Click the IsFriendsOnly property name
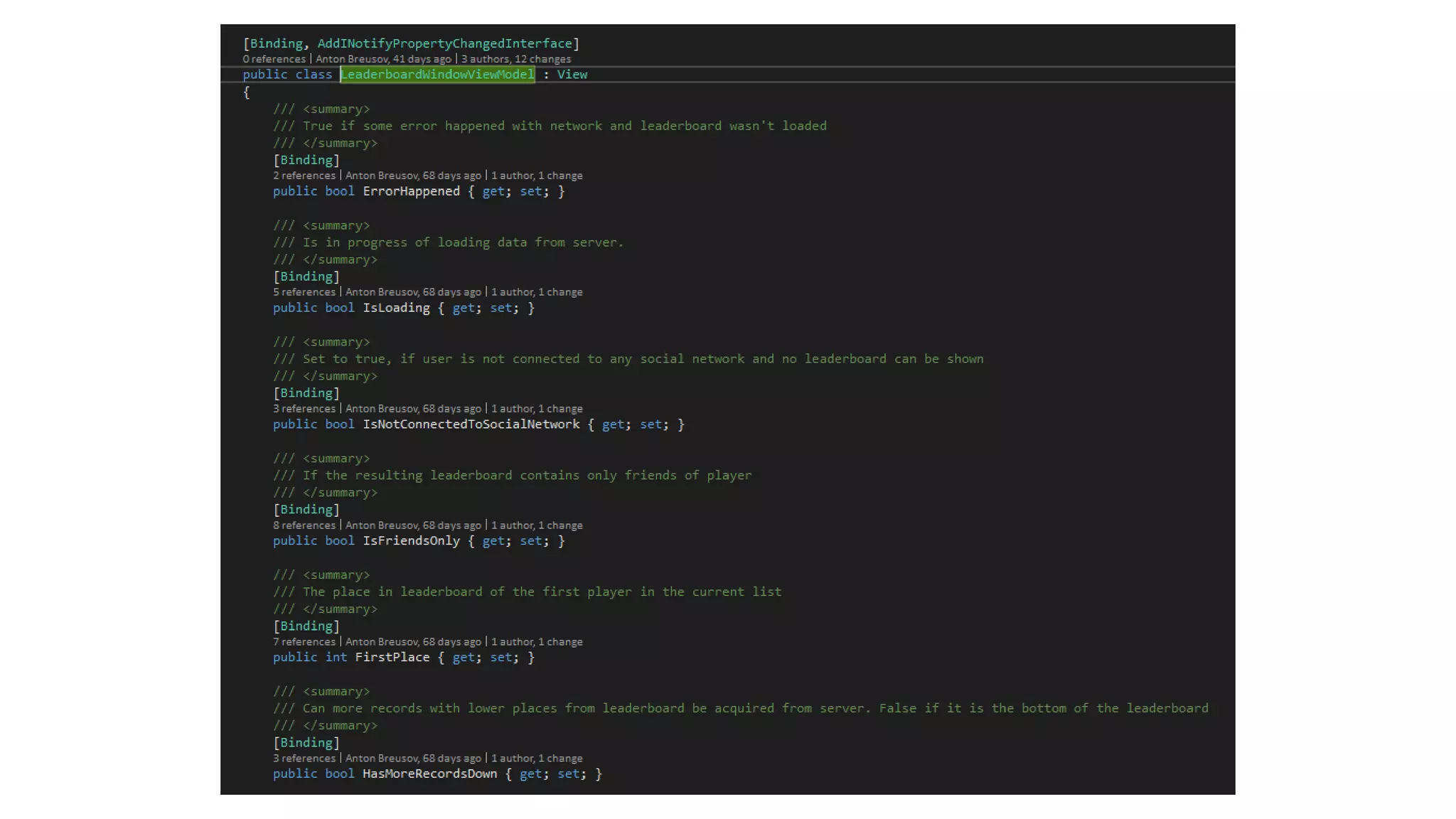This screenshot has width=1456, height=819. (x=412, y=541)
